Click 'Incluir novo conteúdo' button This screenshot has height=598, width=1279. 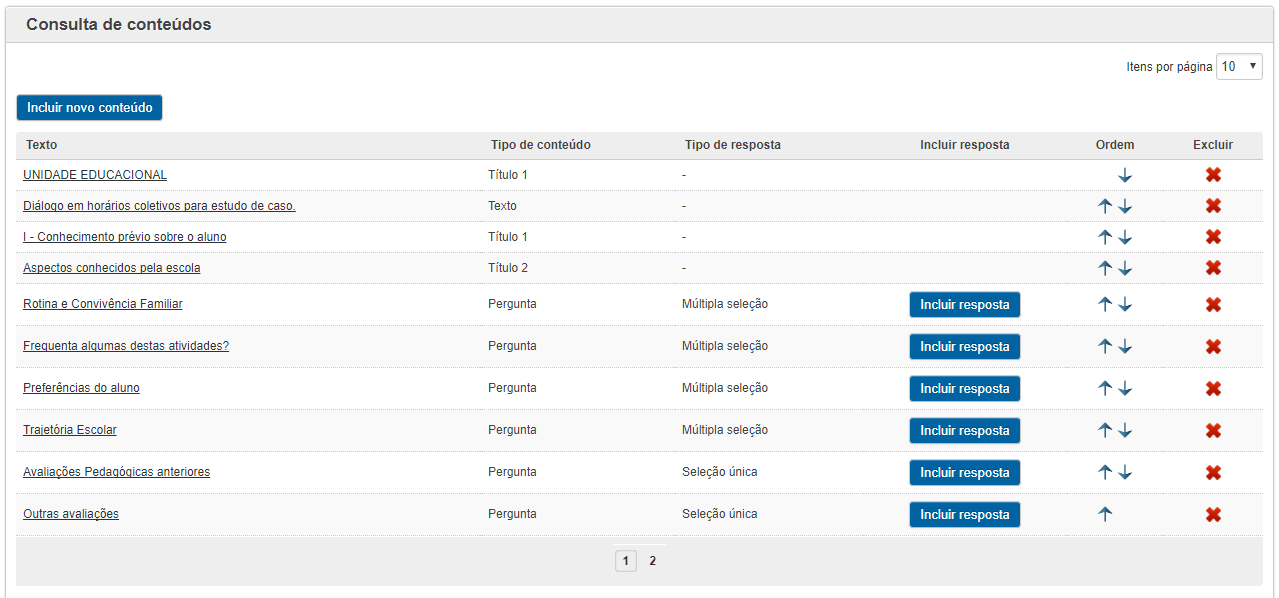tap(89, 107)
